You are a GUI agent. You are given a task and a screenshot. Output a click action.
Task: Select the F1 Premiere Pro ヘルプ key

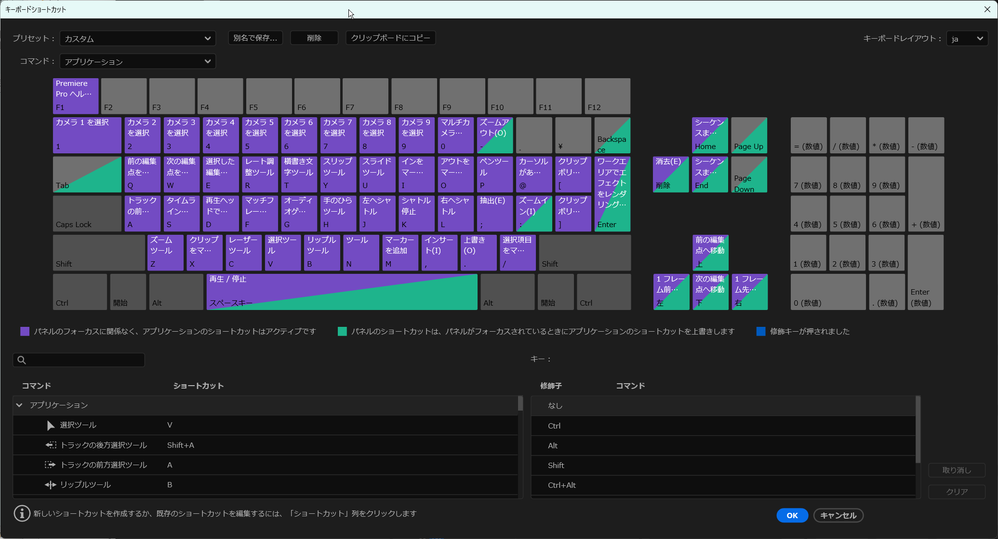[76, 96]
